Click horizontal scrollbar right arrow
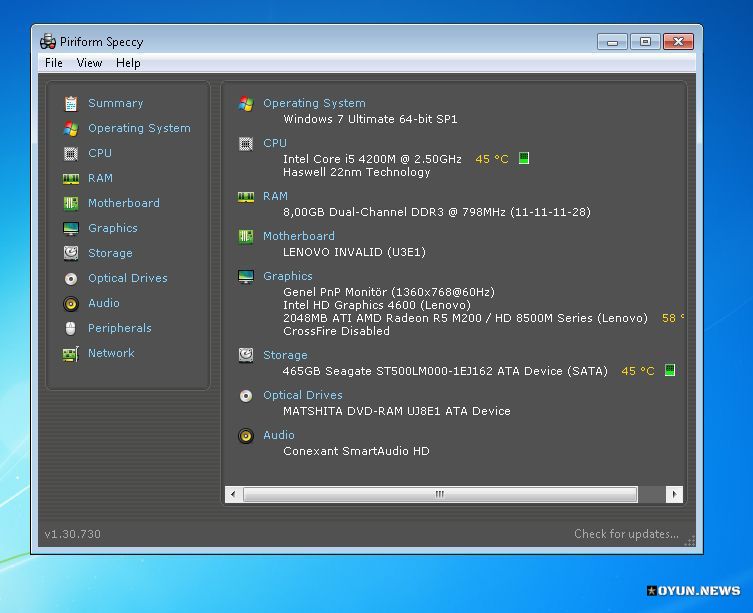 click(674, 494)
